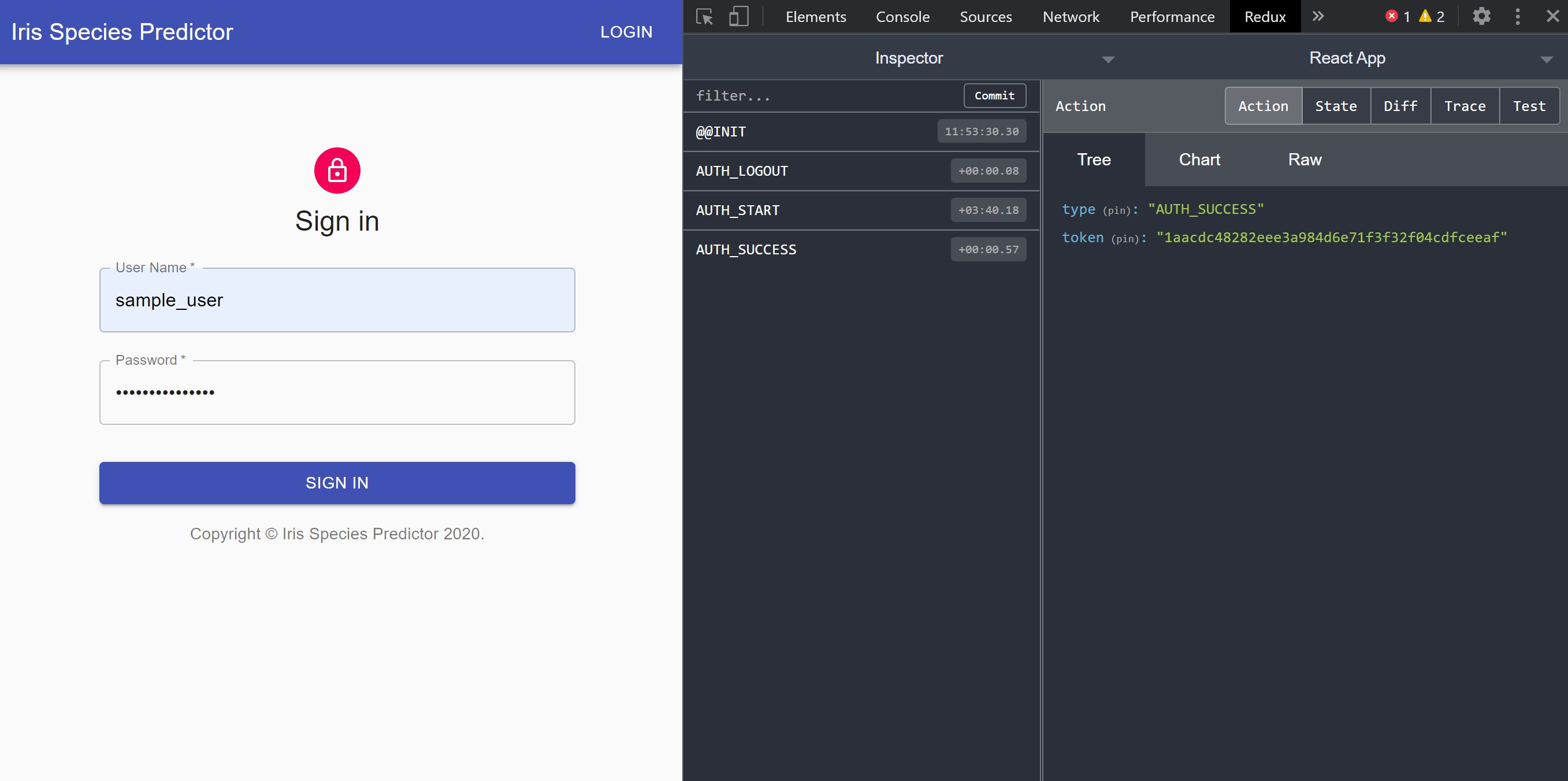The height and width of the screenshot is (781, 1568).
Task: Switch to the Chart view tab
Action: pyautogui.click(x=1199, y=160)
